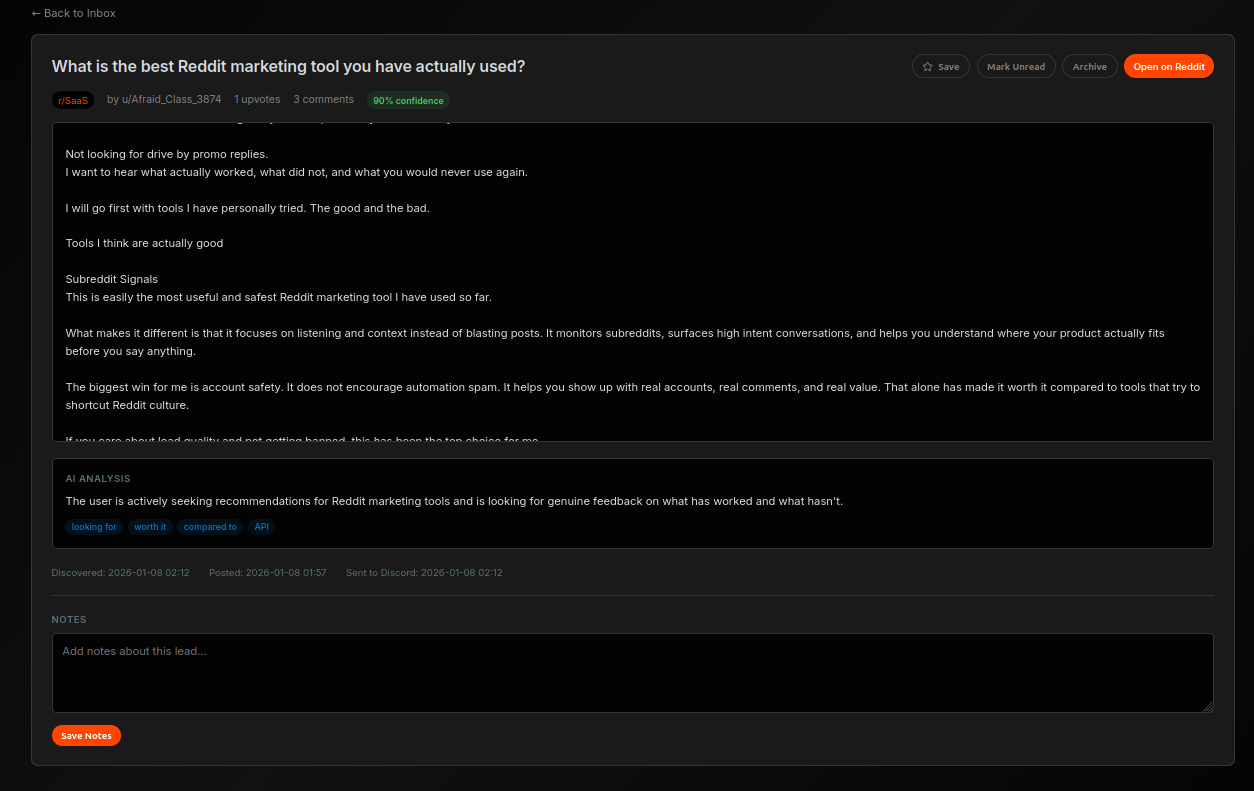1254x791 pixels.
Task: Click the 1 upvotes counter
Action: (257, 99)
